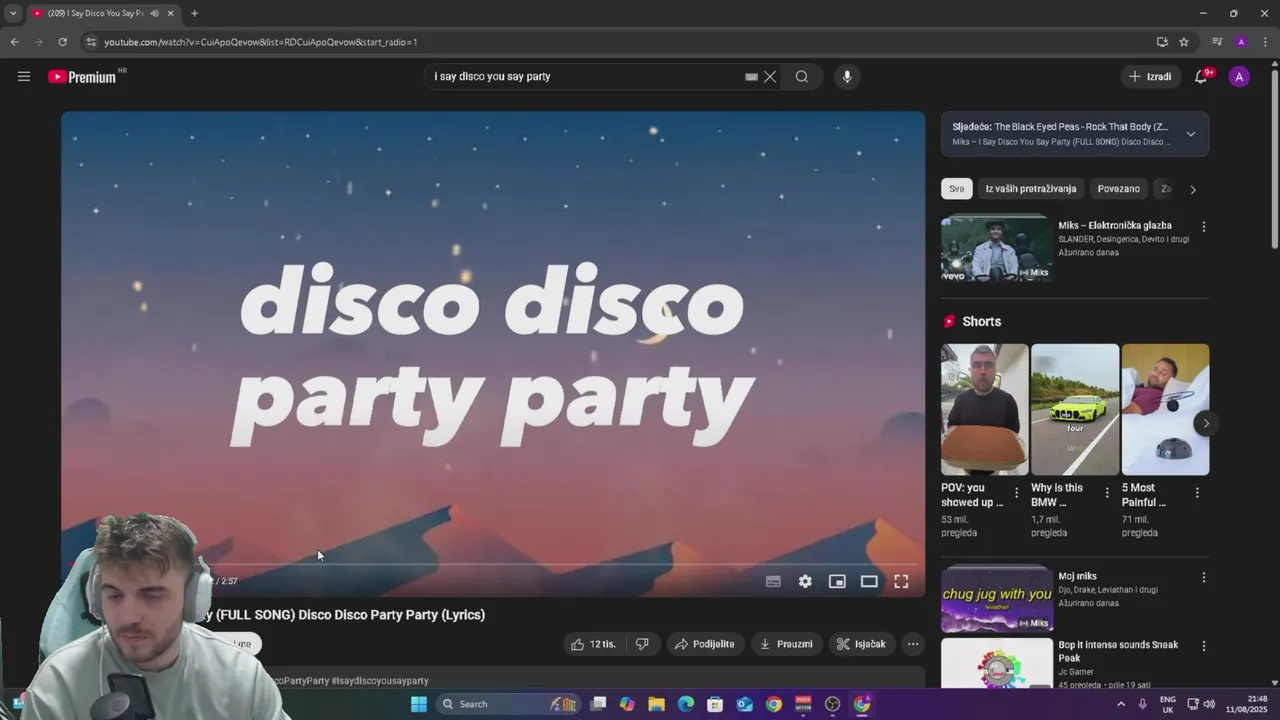The height and width of the screenshot is (720, 1280).
Task: Bookmark this page with the star
Action: [x=1184, y=42]
